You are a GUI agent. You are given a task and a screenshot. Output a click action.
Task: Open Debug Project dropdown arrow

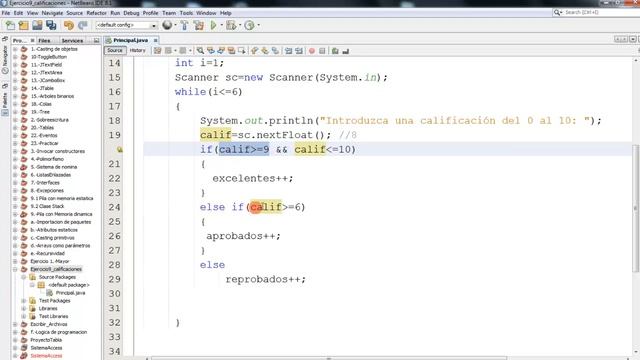[240, 25]
